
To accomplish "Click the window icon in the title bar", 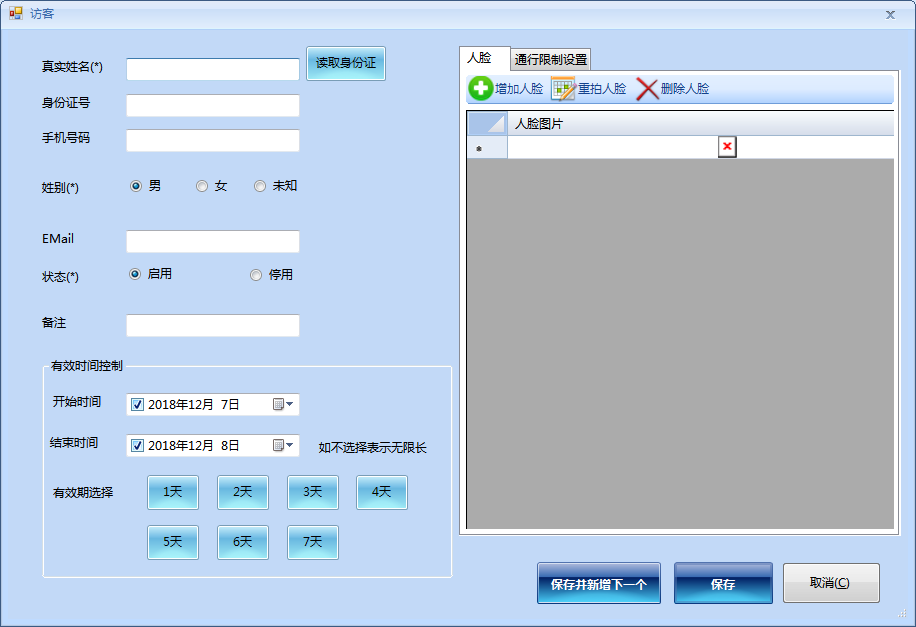I will pos(16,14).
